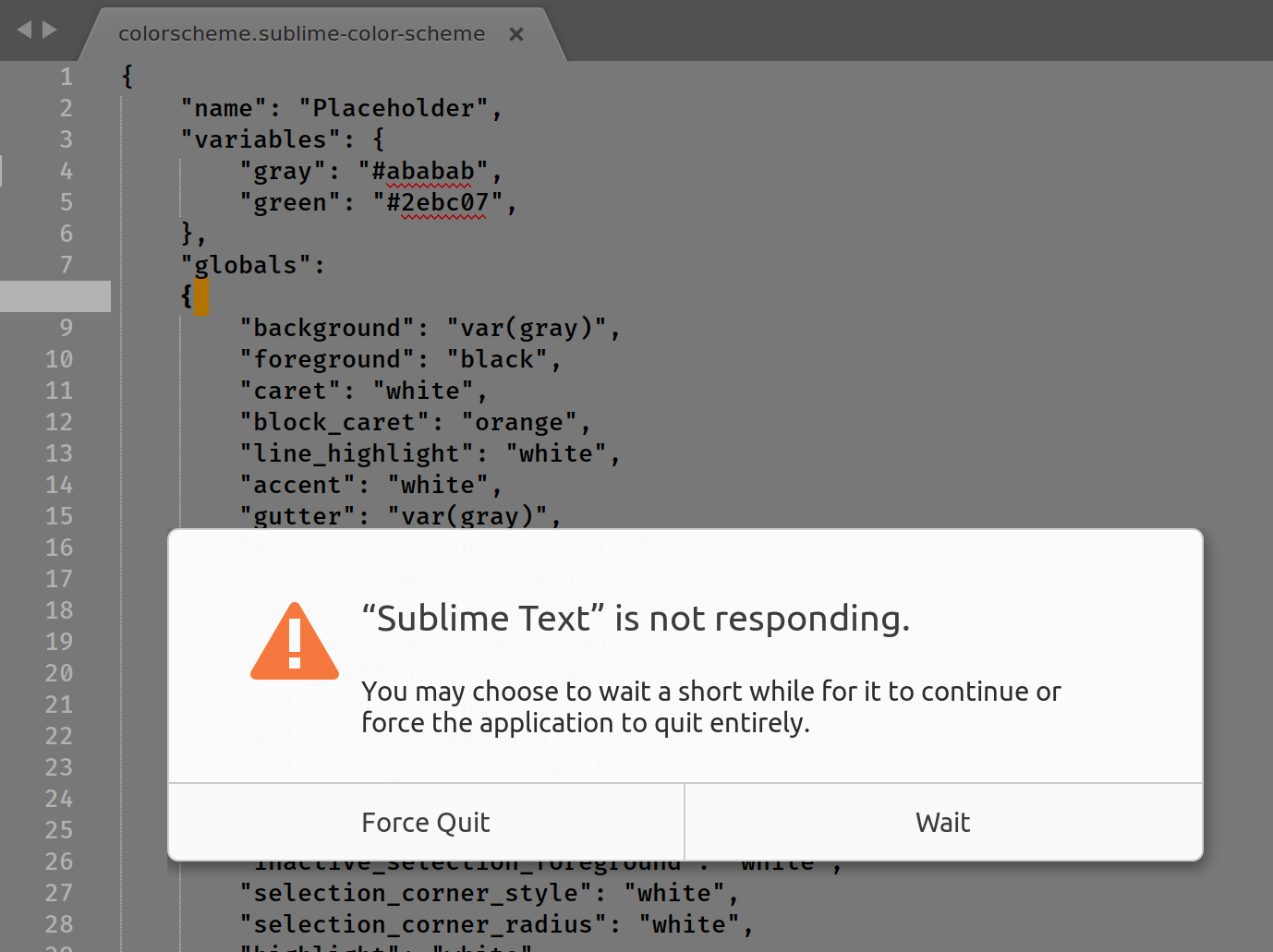Click the left tab navigation arrow
The image size is (1273, 952).
point(24,30)
